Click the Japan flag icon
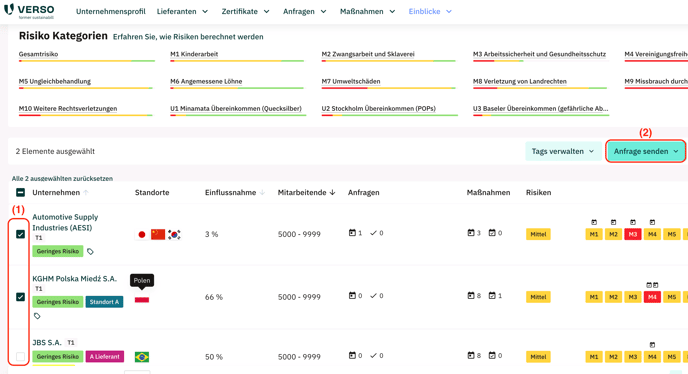Image resolution: width=688 pixels, height=374 pixels. click(x=142, y=234)
